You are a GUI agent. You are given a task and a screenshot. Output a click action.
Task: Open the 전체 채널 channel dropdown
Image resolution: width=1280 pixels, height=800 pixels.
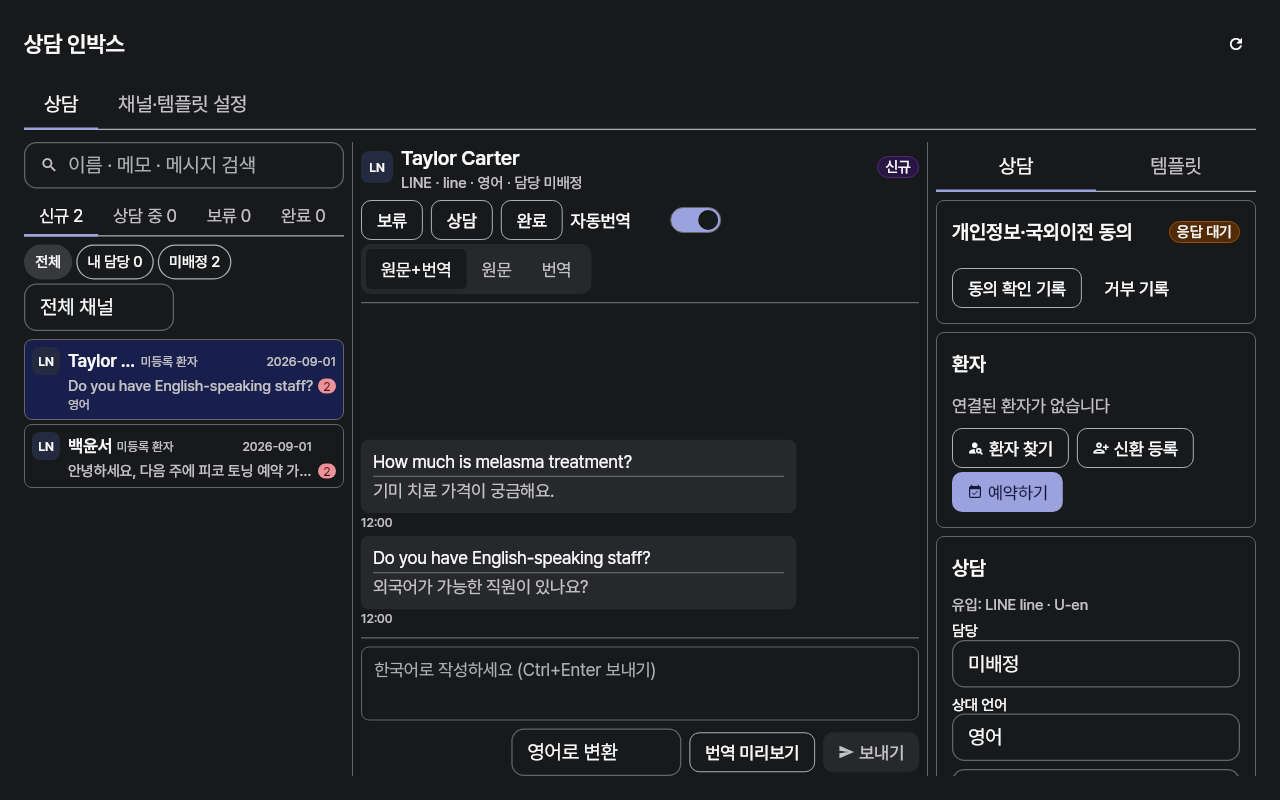pyautogui.click(x=99, y=307)
